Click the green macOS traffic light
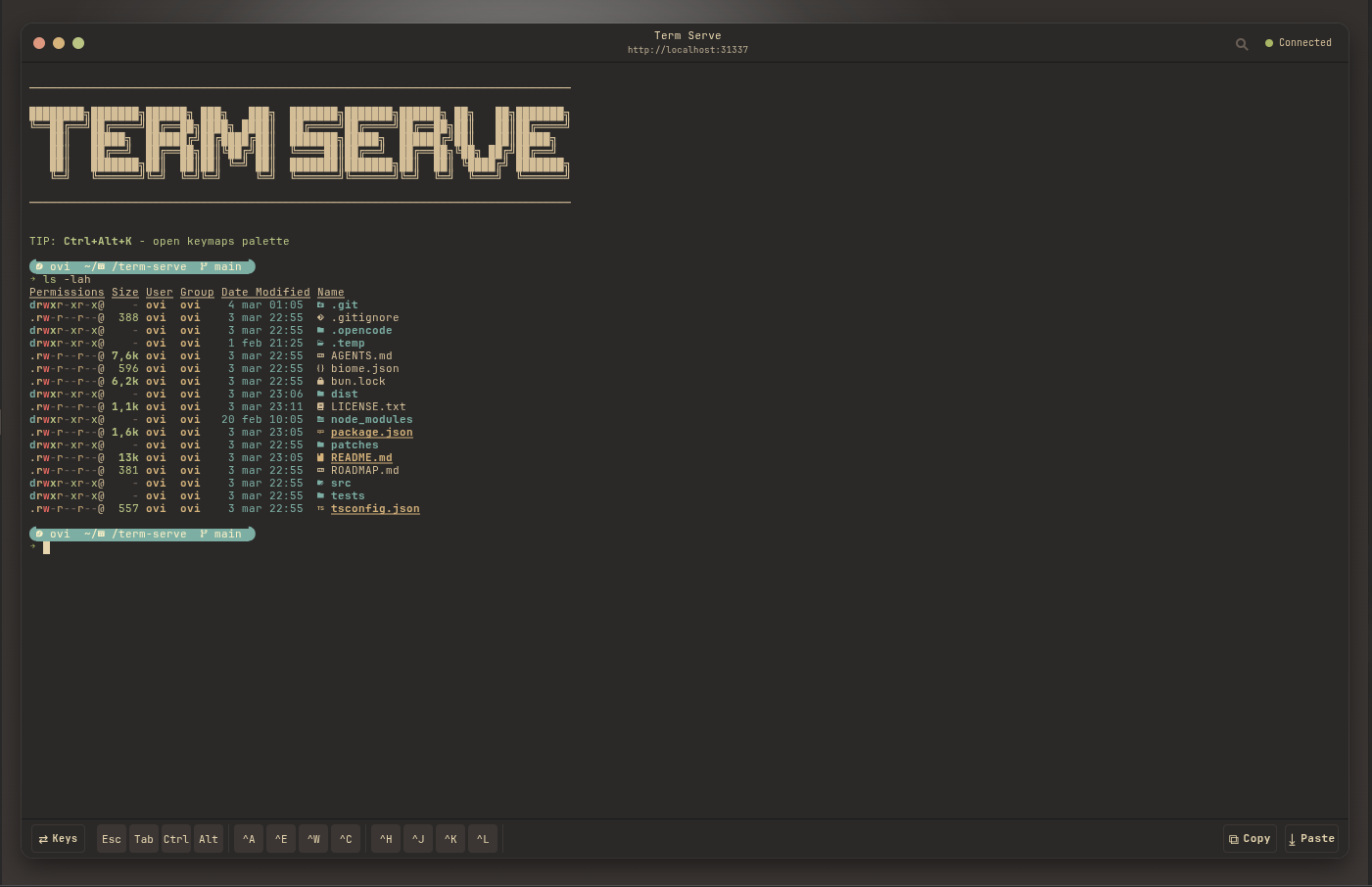The image size is (1372, 887). pos(77,43)
